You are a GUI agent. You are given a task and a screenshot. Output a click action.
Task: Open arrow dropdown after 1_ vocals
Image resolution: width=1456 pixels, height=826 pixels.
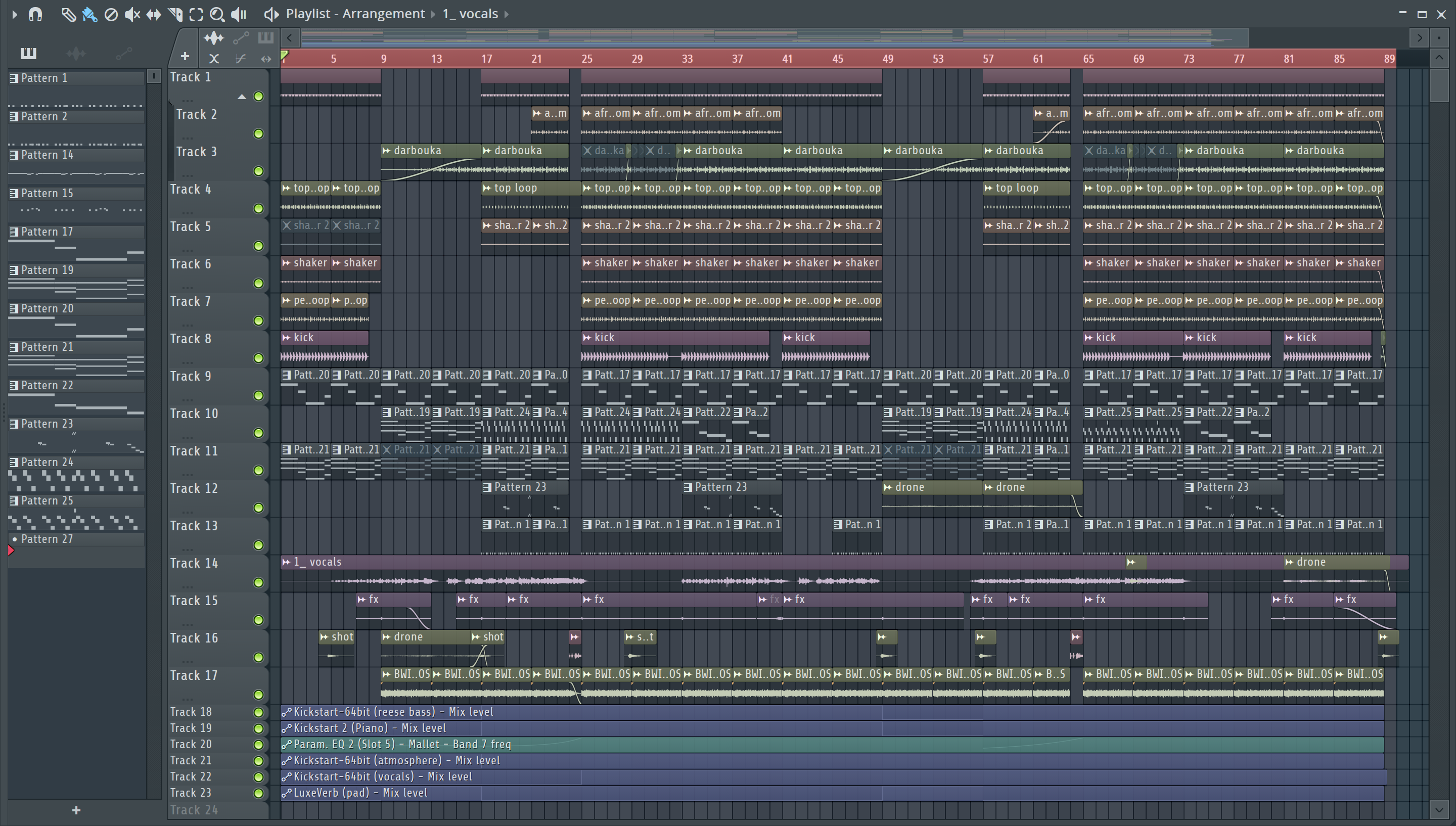point(507,14)
